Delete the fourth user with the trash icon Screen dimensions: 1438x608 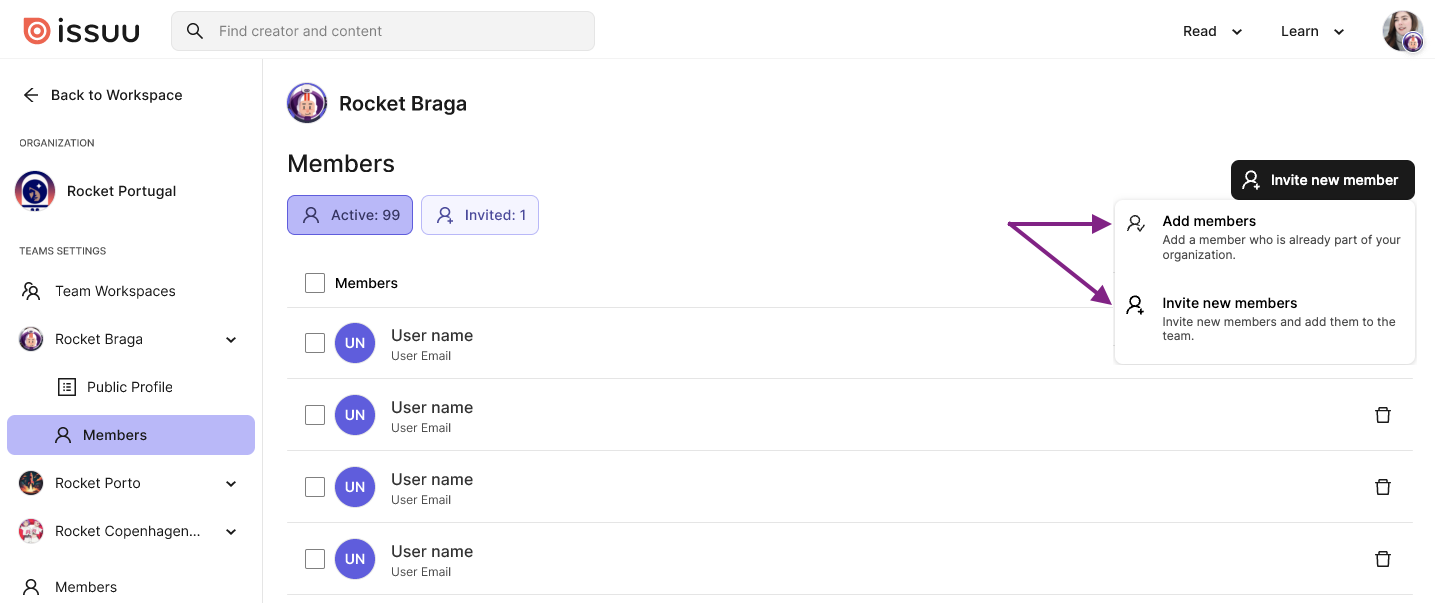tap(1383, 559)
